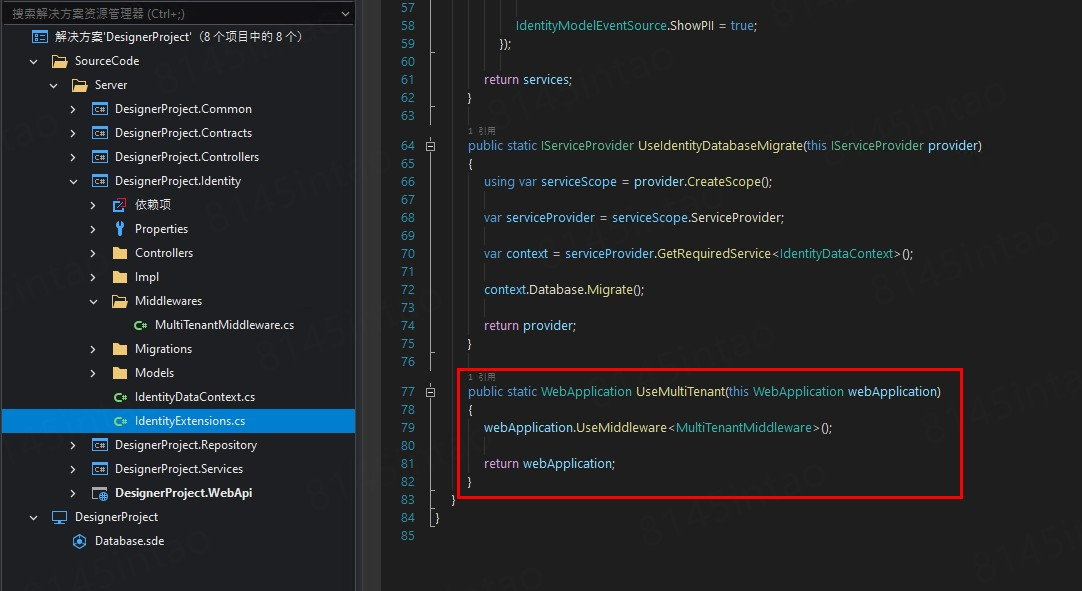Collapse the Server folder
This screenshot has width=1082, height=591.
pyautogui.click(x=53, y=85)
